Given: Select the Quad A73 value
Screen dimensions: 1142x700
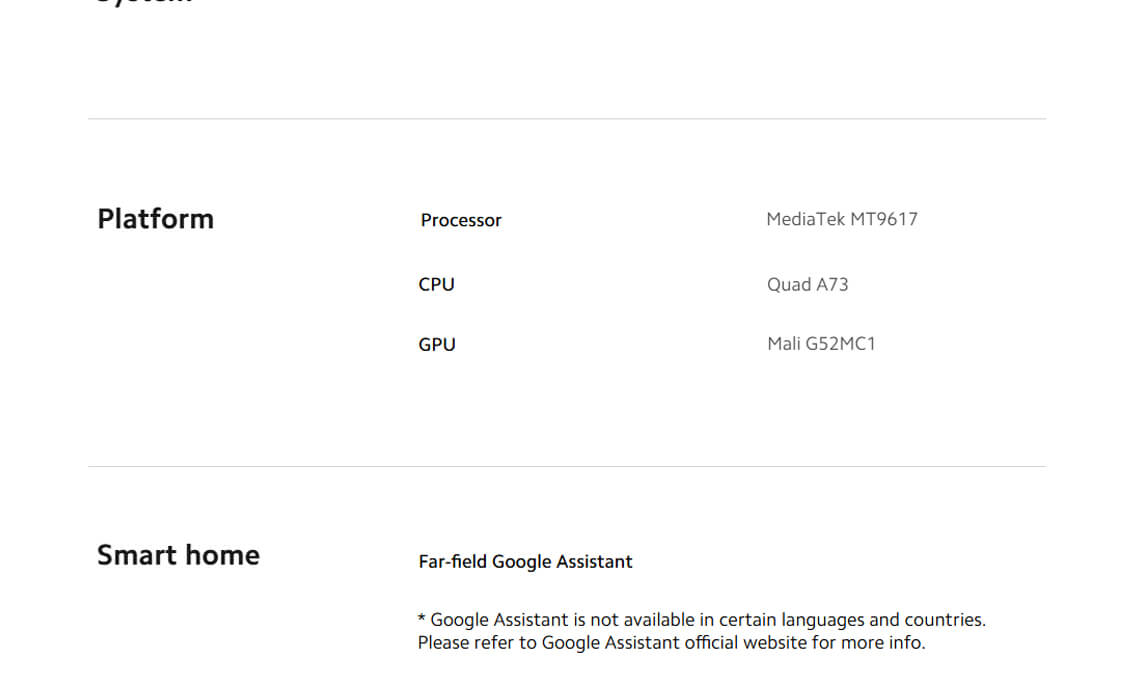Looking at the screenshot, I should (x=807, y=284).
